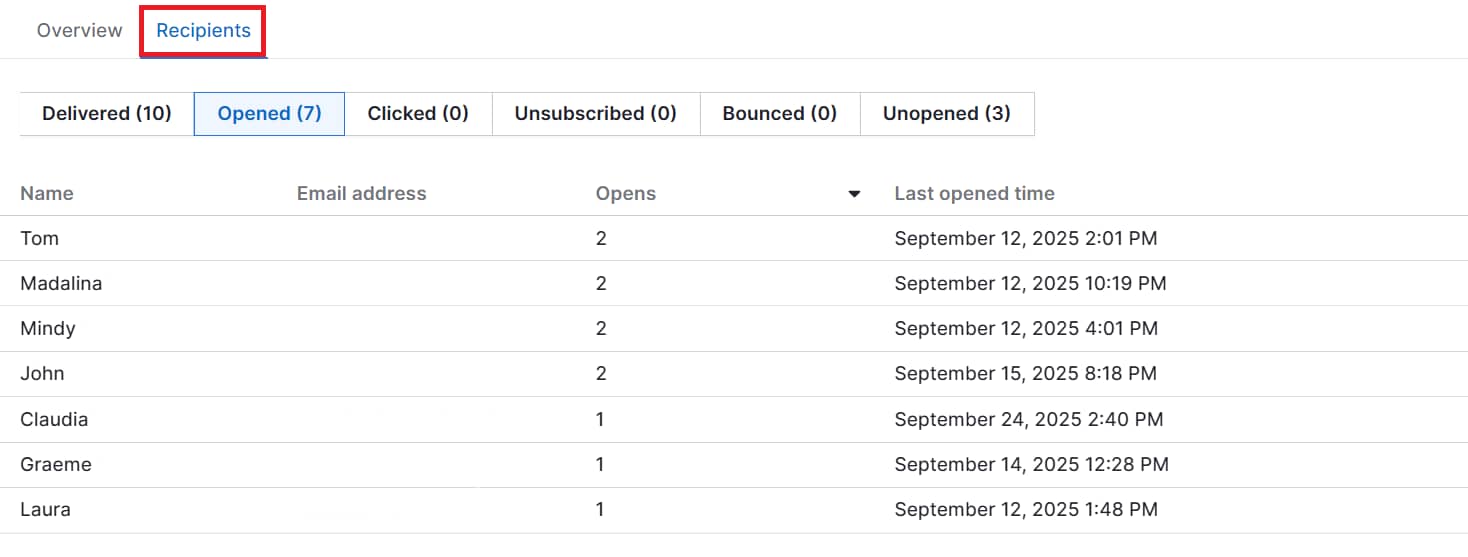Select recipient Tom in the list

[40, 238]
